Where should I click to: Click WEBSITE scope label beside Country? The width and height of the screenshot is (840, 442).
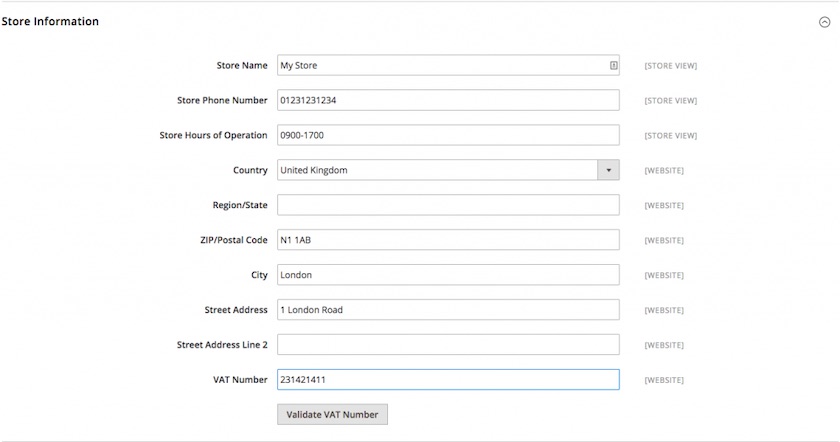664,170
